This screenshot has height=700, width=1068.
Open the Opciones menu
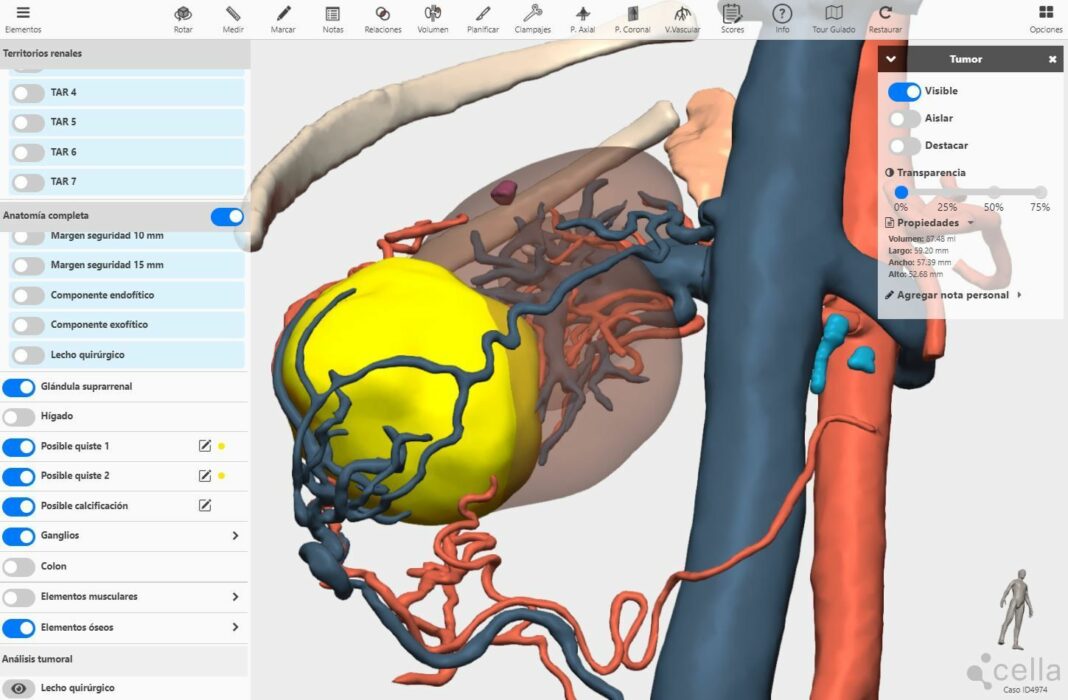1046,17
